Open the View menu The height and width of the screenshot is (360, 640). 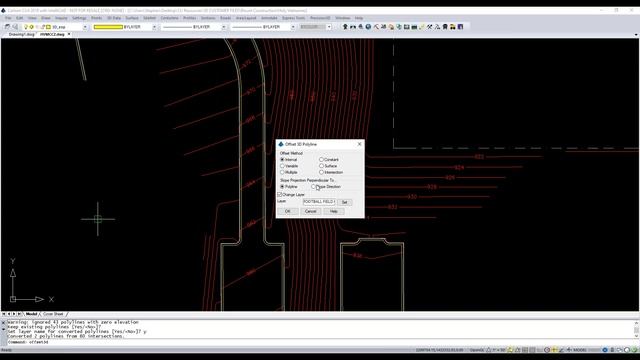coord(32,18)
